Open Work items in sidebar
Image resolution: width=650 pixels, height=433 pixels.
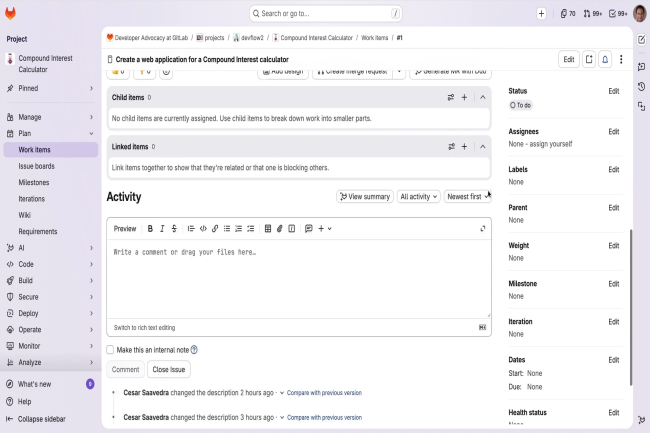point(51,150)
